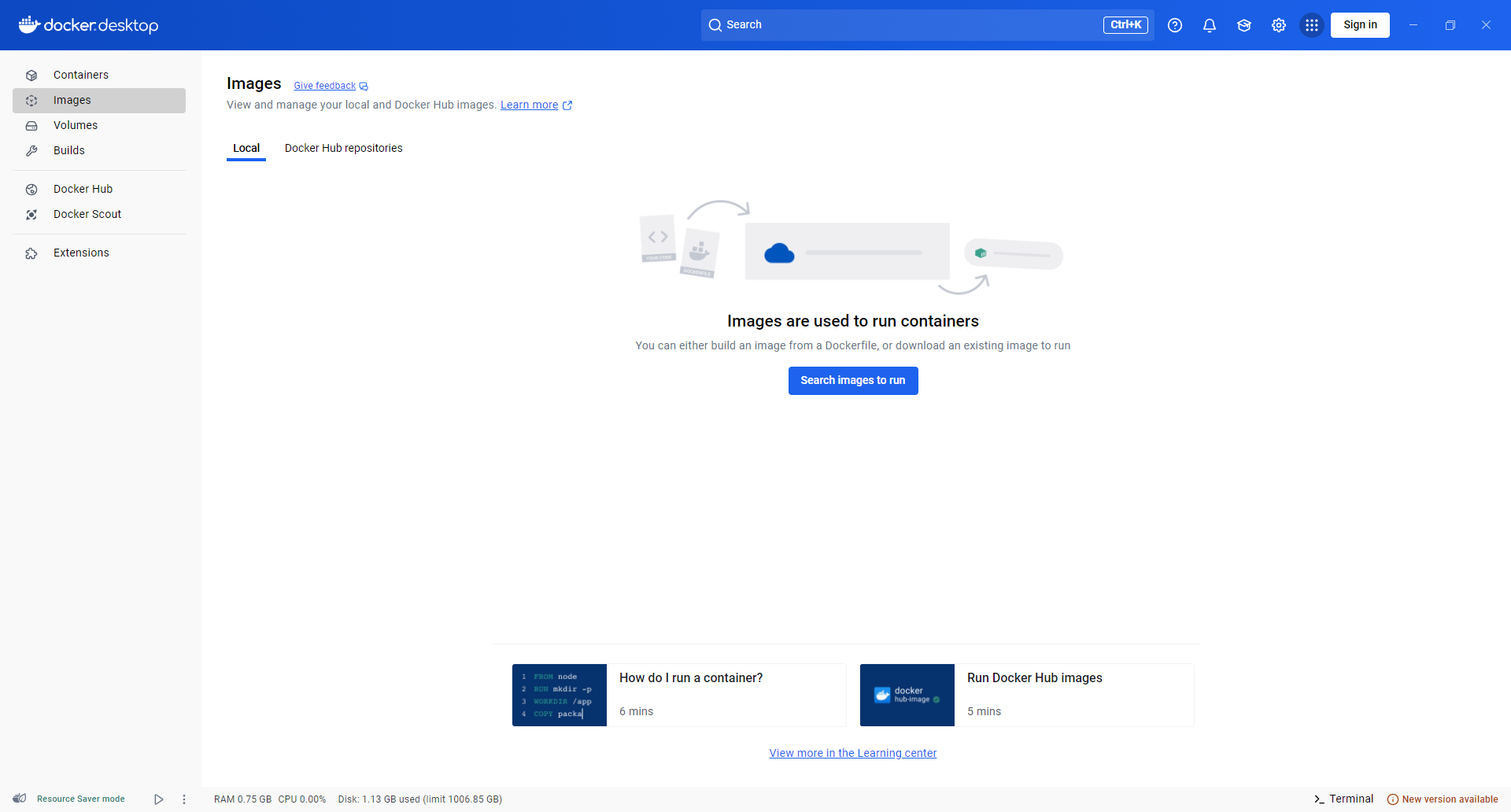Open the Docker Hub sidebar icon
This screenshot has width=1511, height=812.
[31, 190]
